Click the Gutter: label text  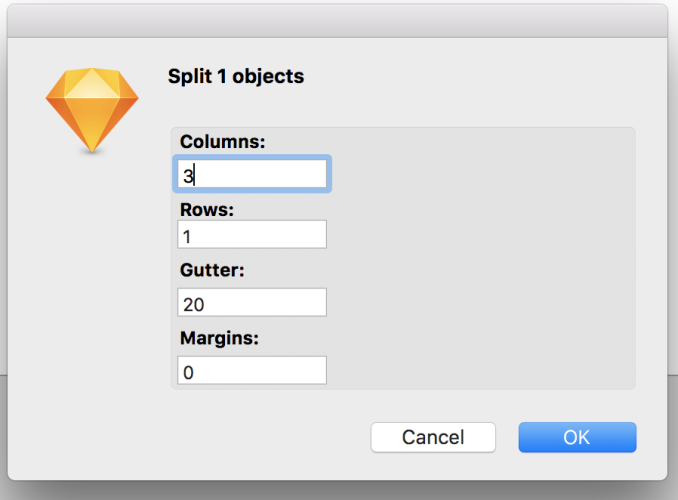[x=212, y=270]
